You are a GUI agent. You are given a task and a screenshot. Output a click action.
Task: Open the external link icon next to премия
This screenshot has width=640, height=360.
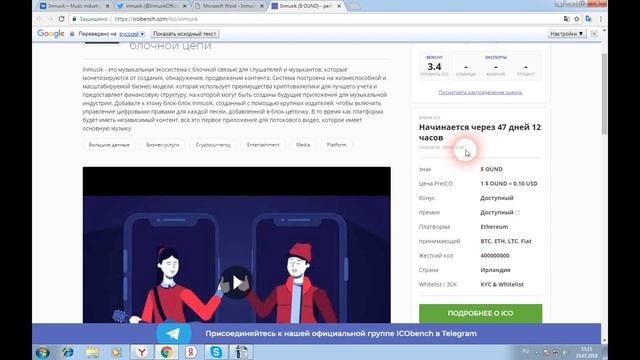pyautogui.click(x=518, y=212)
